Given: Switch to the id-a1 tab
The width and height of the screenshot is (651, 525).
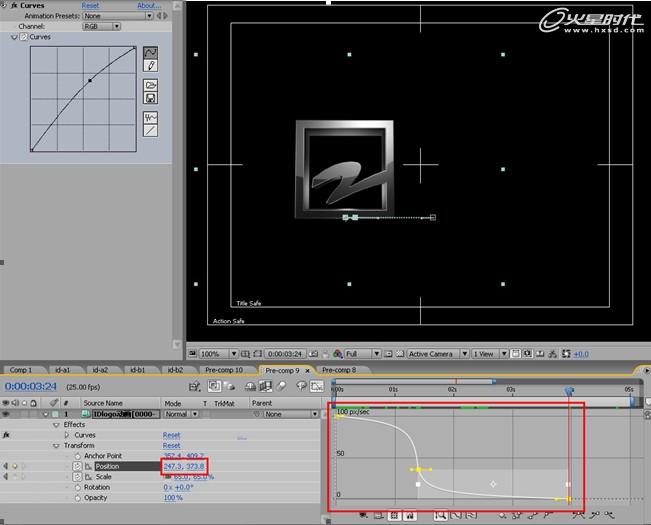Looking at the screenshot, I should [x=63, y=370].
